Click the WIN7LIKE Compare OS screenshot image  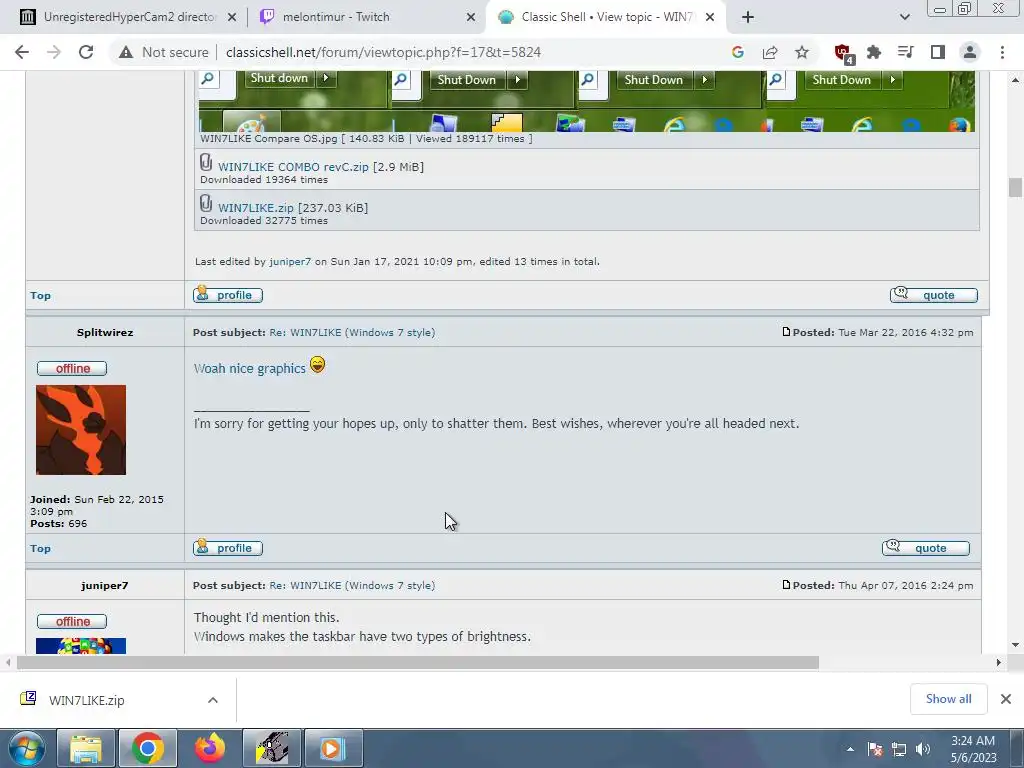click(586, 101)
